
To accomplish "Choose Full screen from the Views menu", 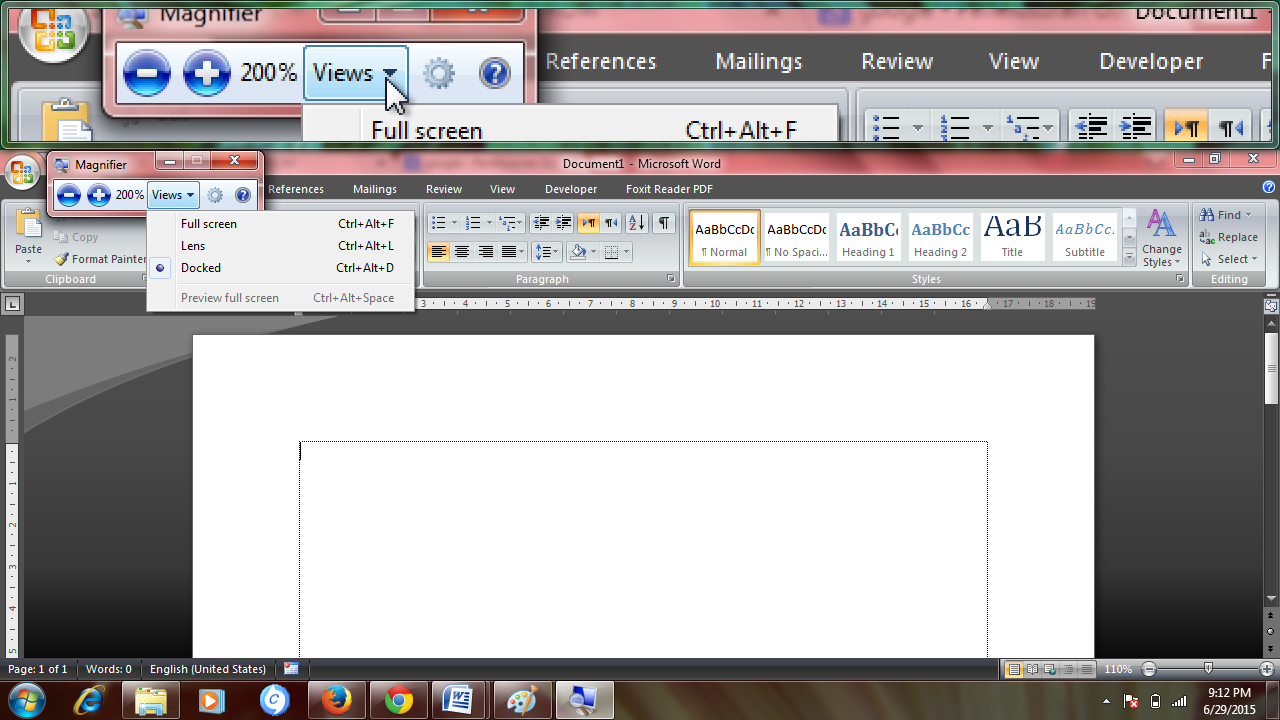I will [x=208, y=223].
